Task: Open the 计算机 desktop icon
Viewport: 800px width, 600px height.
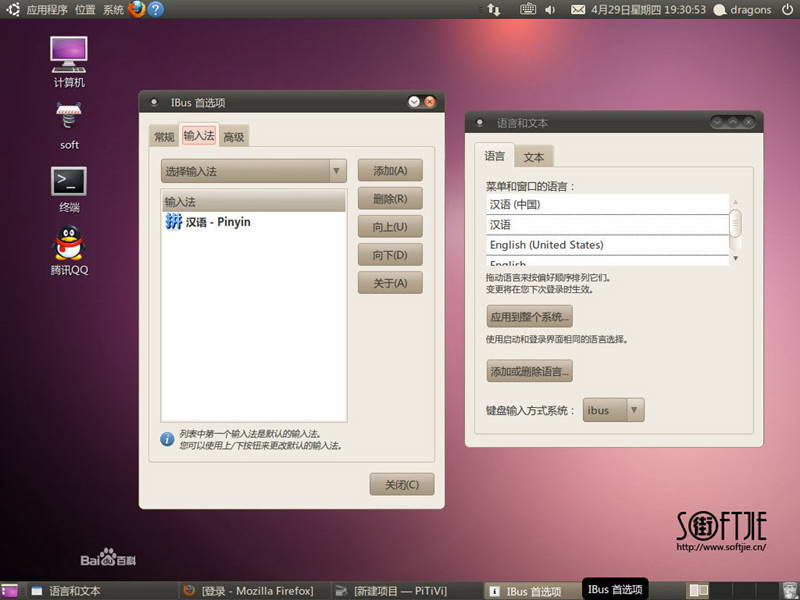Action: pyautogui.click(x=69, y=53)
